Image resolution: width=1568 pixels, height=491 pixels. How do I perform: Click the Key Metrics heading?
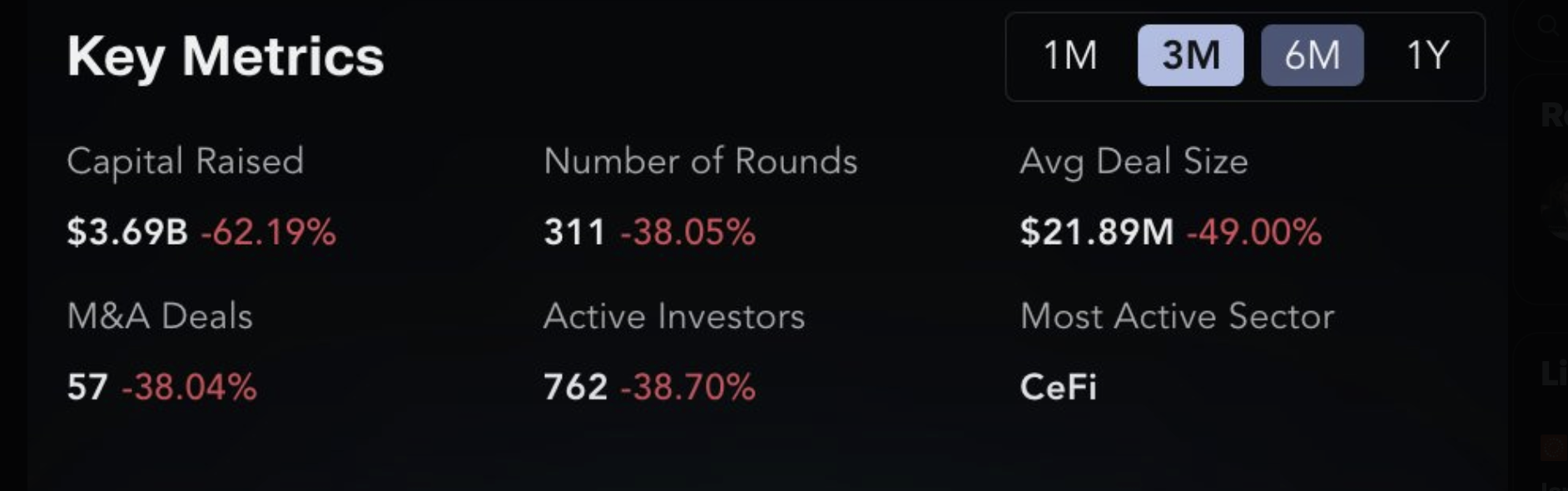226,57
